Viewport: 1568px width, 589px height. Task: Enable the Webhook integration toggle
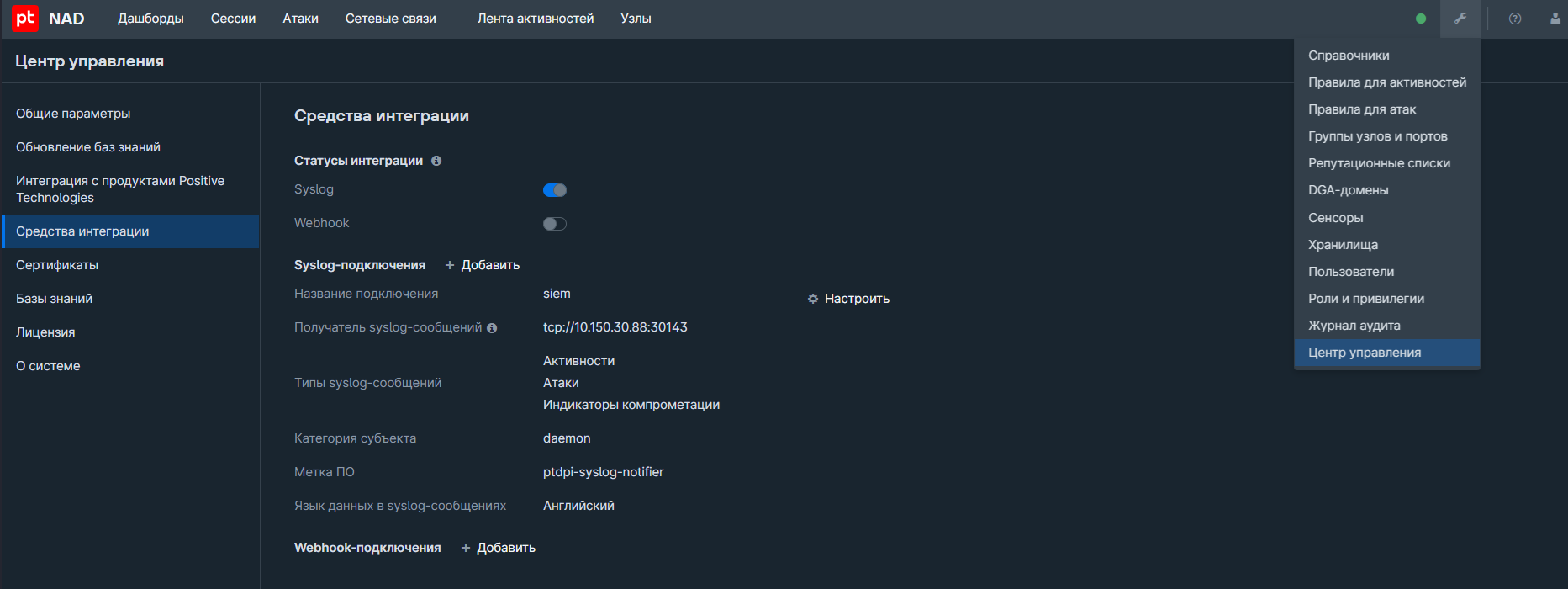555,224
